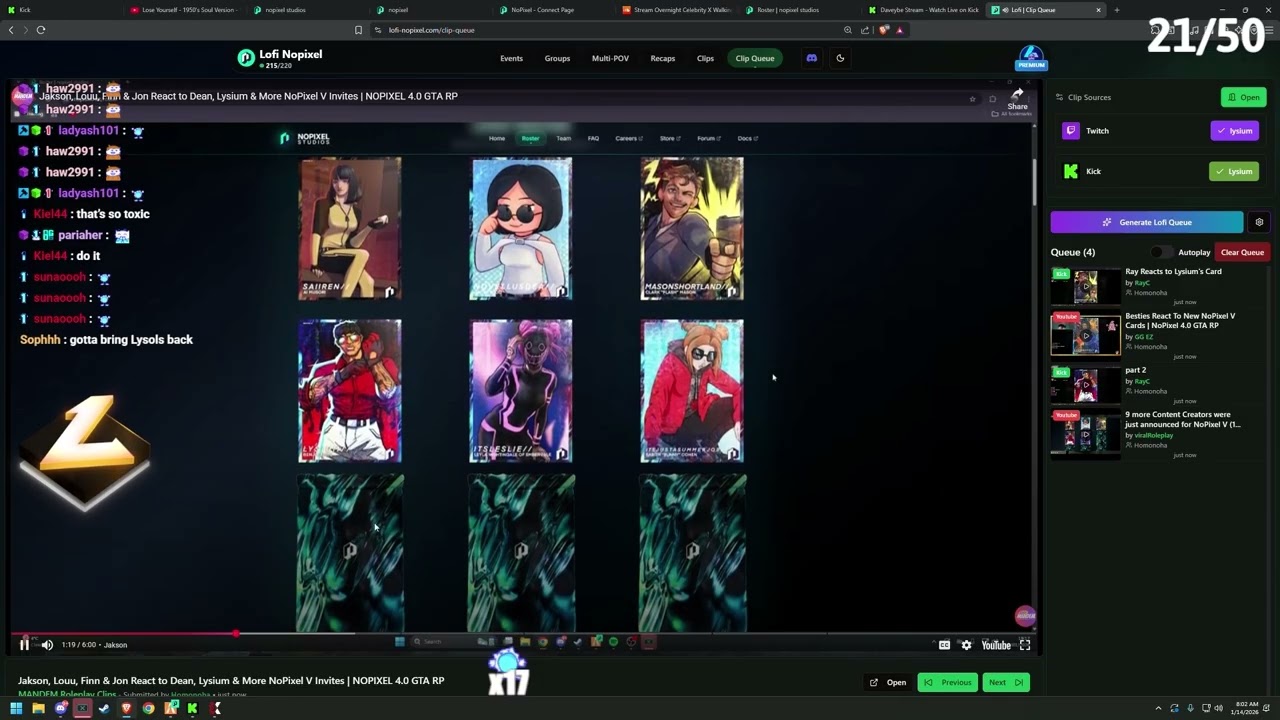The image size is (1280, 720).
Task: Open Windows Start menu
Action: click(16, 709)
